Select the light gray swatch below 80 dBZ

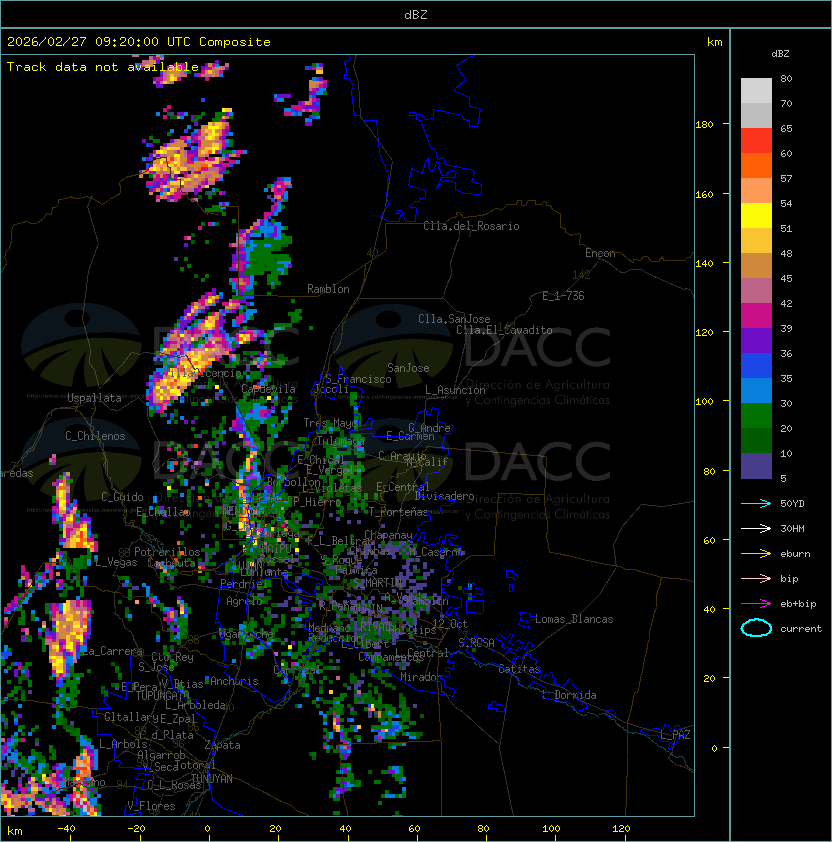tap(756, 91)
